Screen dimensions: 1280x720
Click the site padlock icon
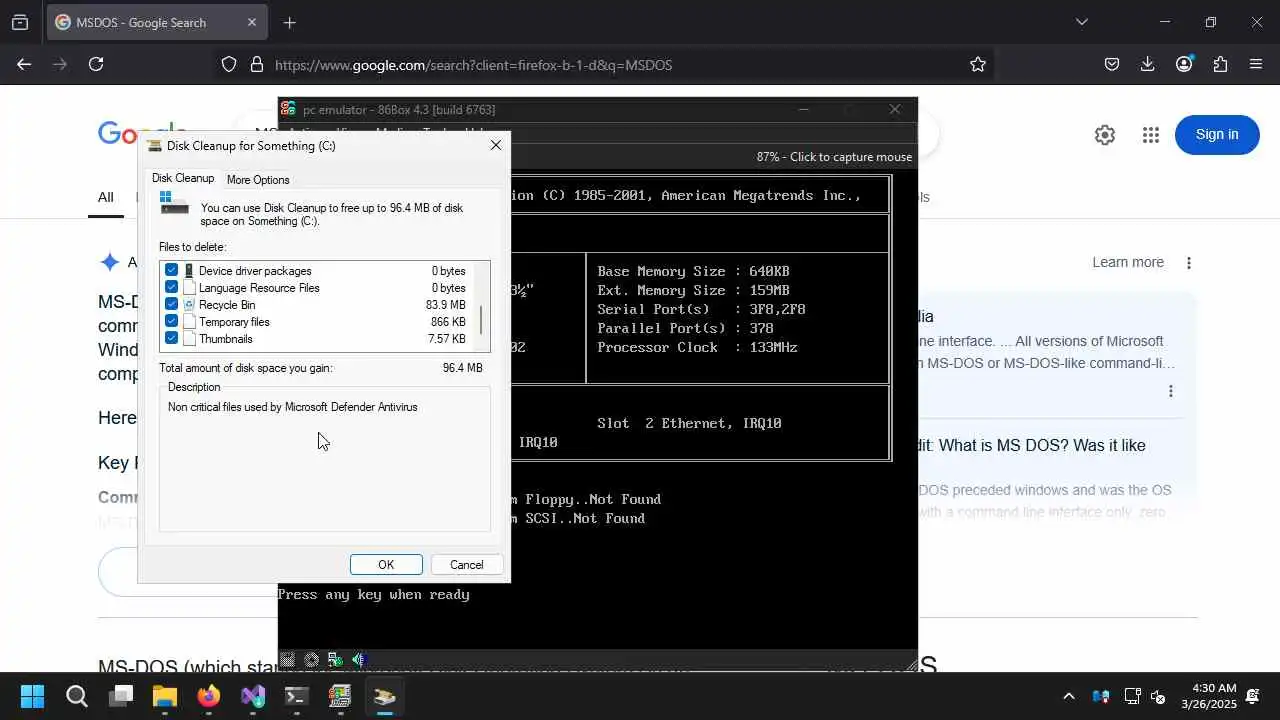click(256, 64)
